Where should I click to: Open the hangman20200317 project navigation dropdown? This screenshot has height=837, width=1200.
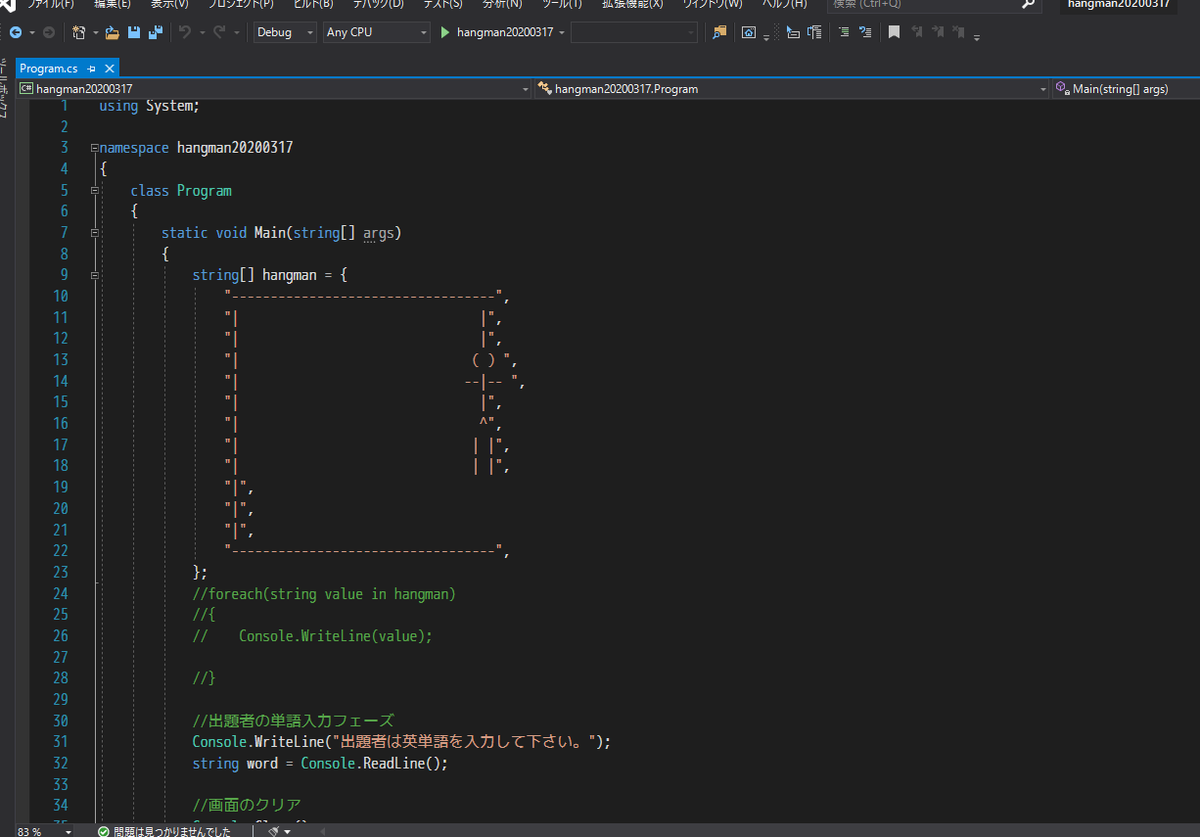point(274,89)
